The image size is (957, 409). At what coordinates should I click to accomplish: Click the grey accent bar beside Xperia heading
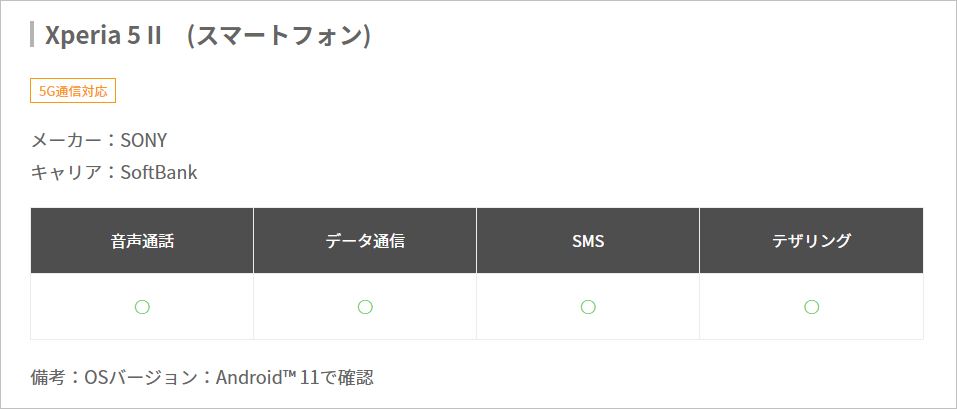pyautogui.click(x=33, y=35)
